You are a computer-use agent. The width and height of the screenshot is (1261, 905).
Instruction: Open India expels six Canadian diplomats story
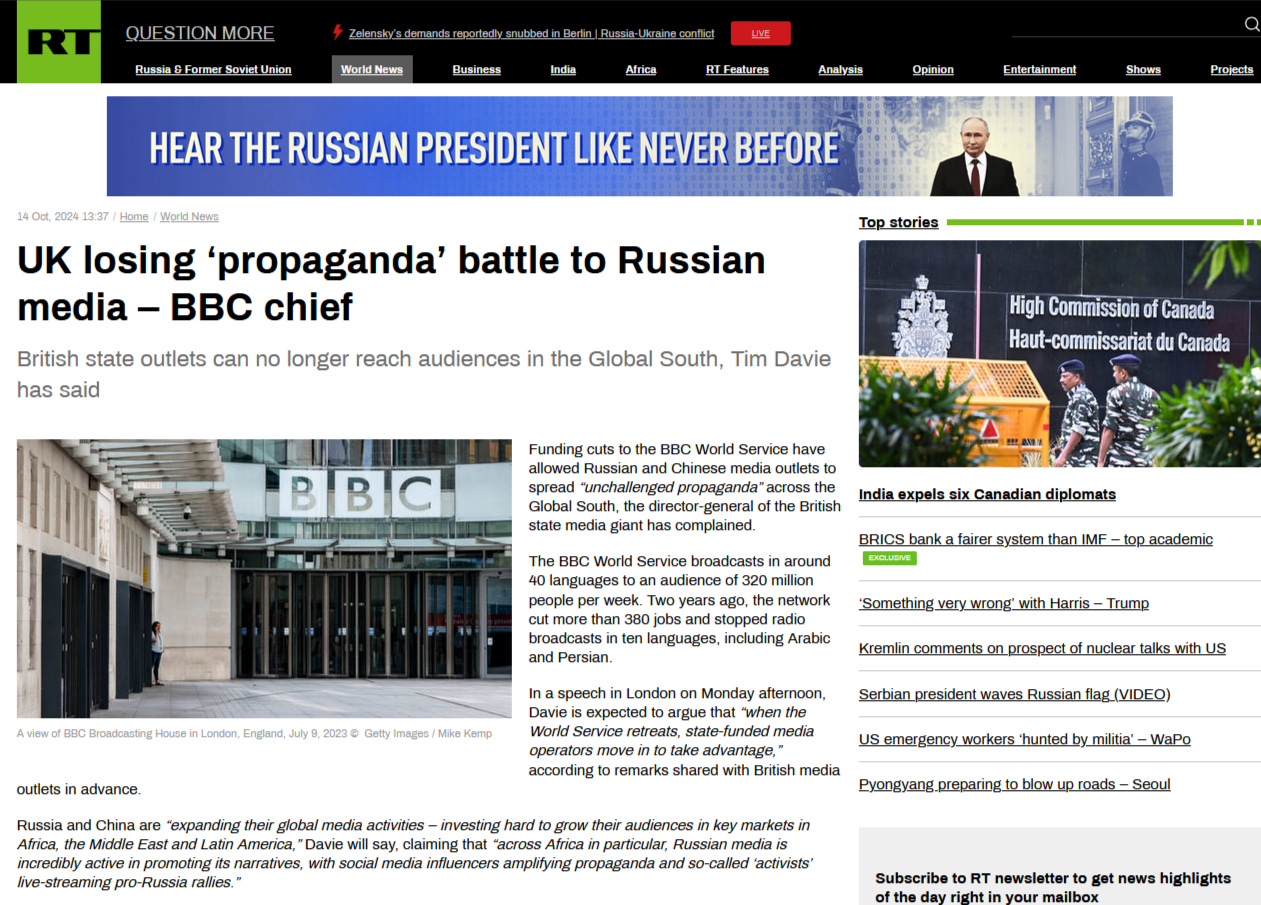[x=987, y=494]
